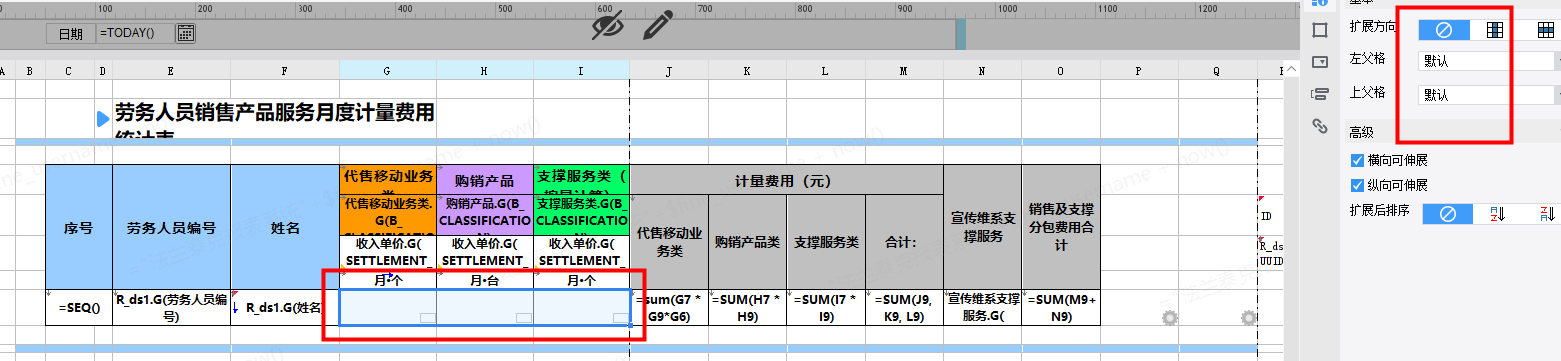The height and width of the screenshot is (361, 1561).
Task: Toggle 横向可伸展 checkbox
Action: tap(1357, 160)
